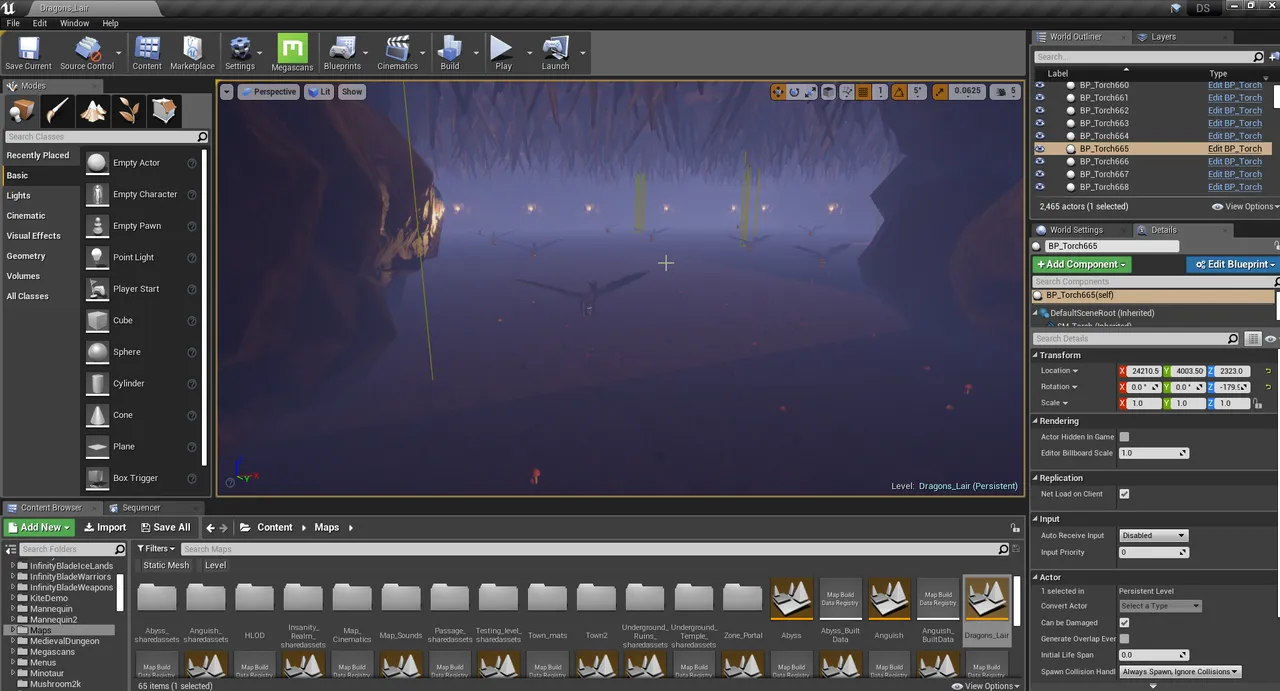Select the Paint mode brush icon

58,110
